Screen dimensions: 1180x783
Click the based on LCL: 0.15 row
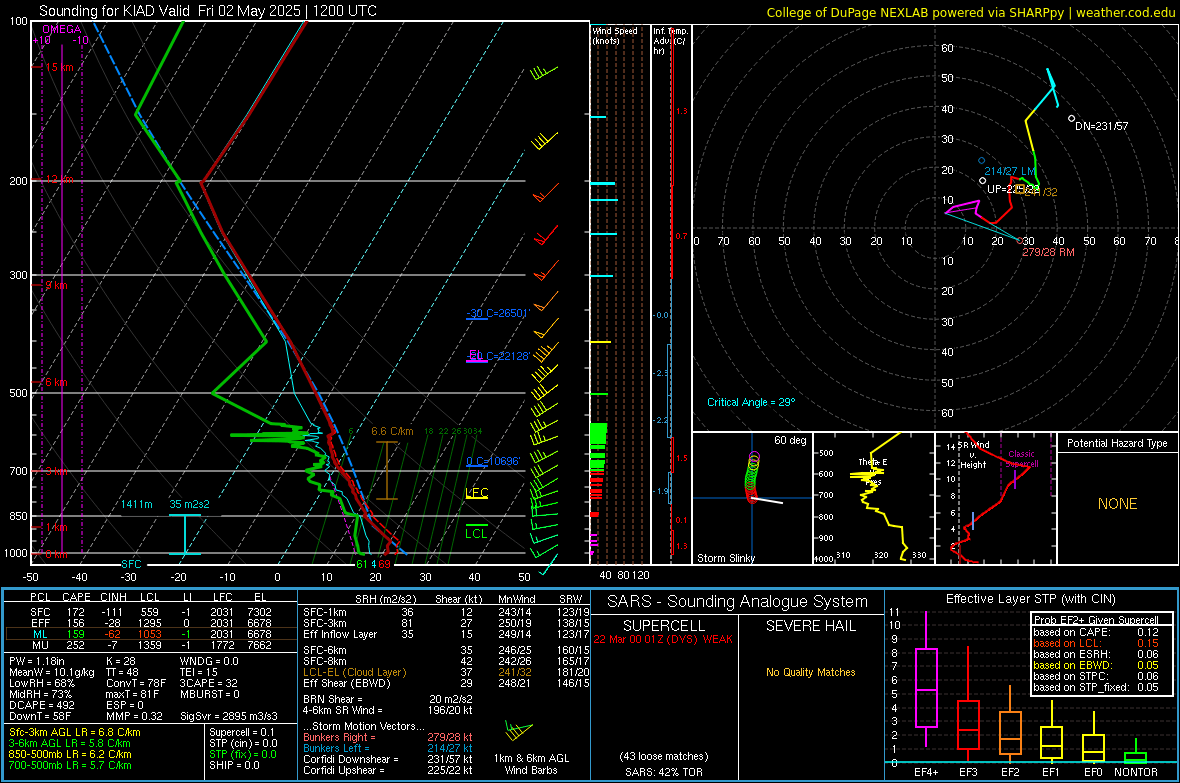(x=1096, y=643)
